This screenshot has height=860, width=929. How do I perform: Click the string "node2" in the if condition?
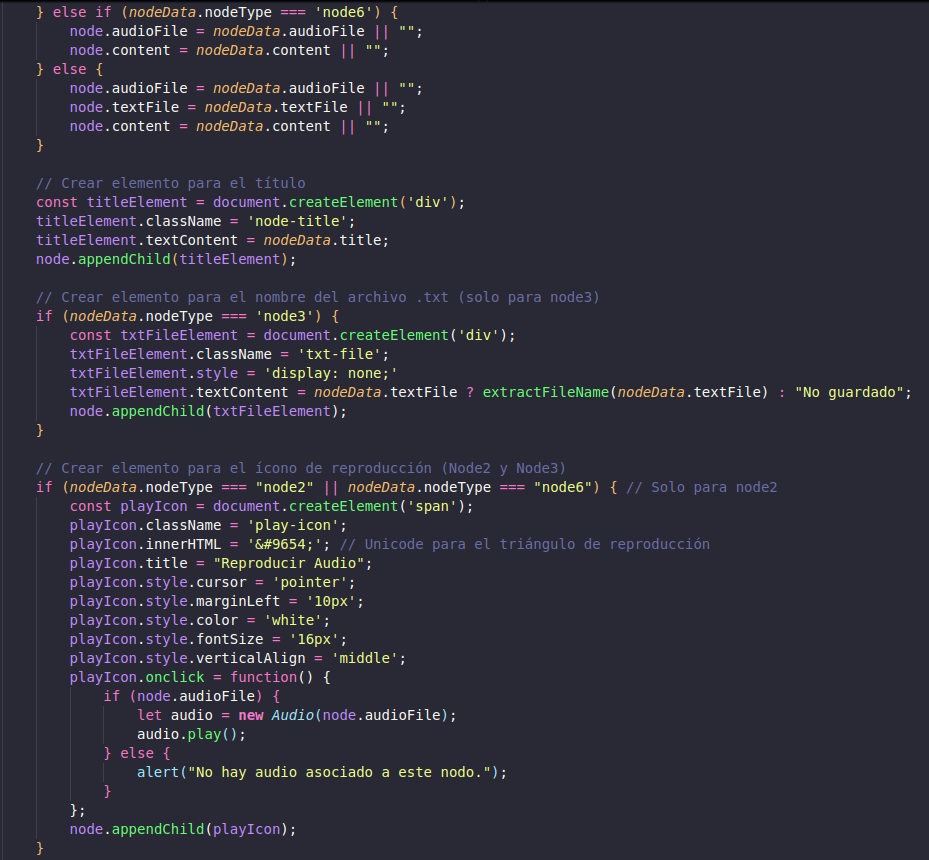[284, 487]
